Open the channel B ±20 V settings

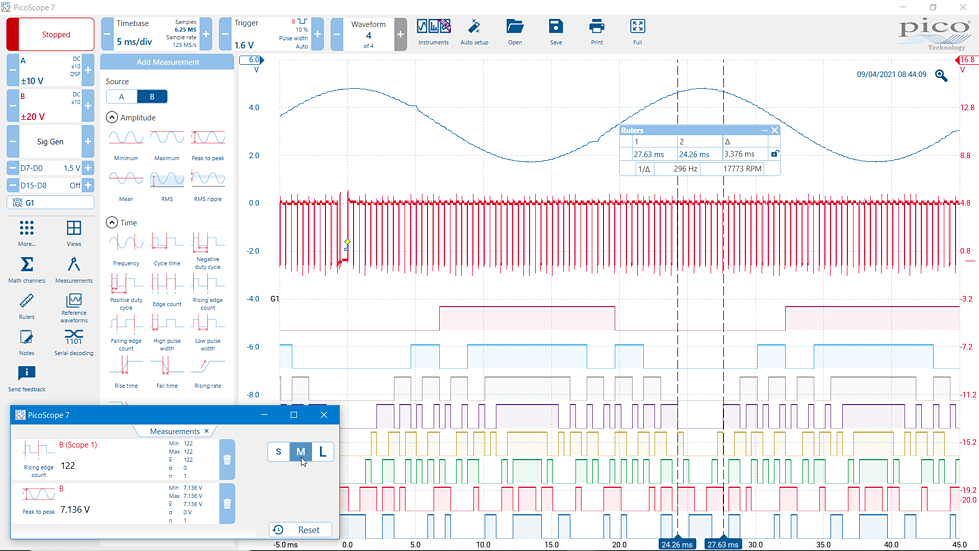(51, 106)
